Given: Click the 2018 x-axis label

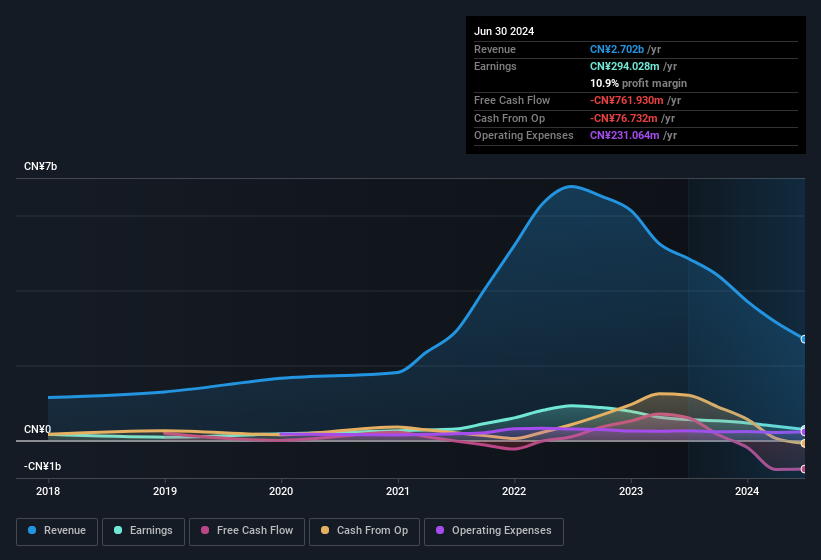Looking at the screenshot, I should (48, 491).
